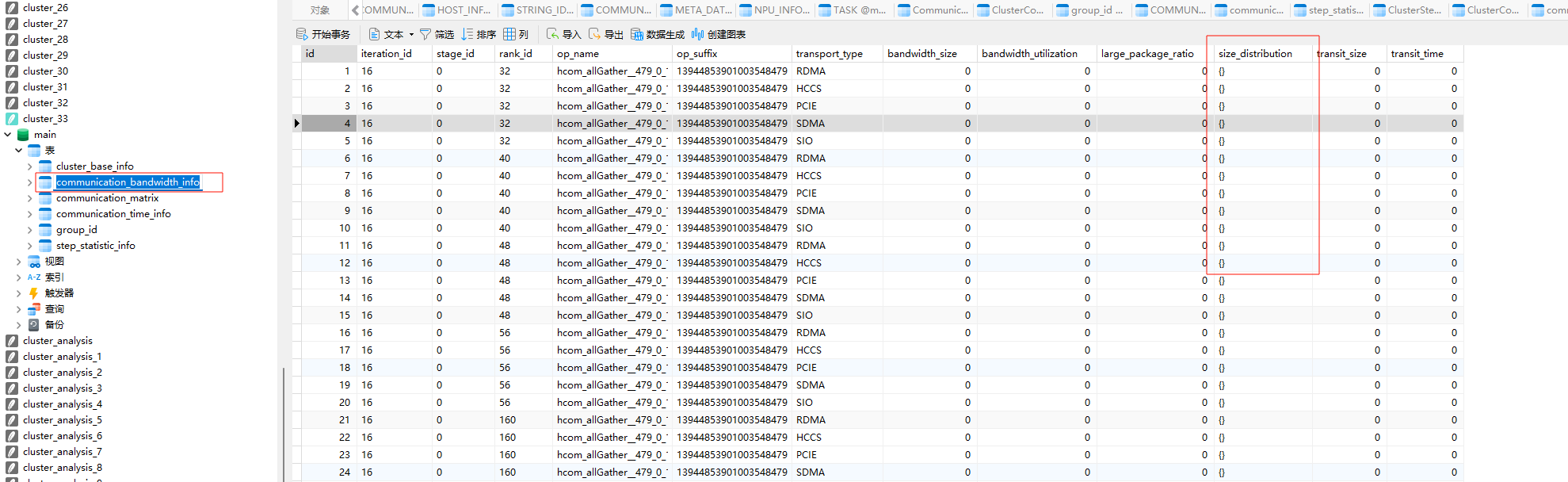Click the green database icon of main
Image resolution: width=1568 pixels, height=482 pixels.
(x=23, y=135)
